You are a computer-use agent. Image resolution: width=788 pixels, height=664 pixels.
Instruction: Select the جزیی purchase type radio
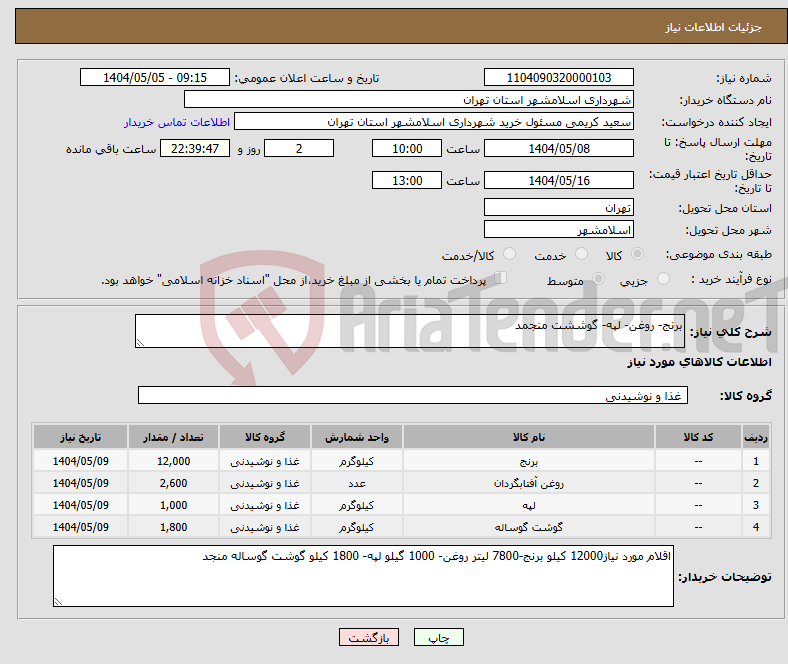click(663, 278)
